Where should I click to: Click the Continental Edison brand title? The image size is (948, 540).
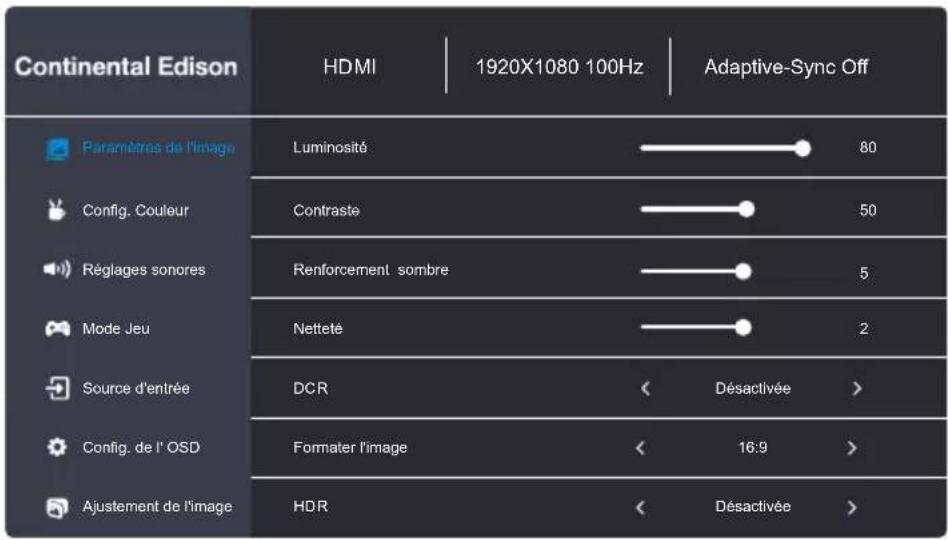pyautogui.click(x=126, y=67)
